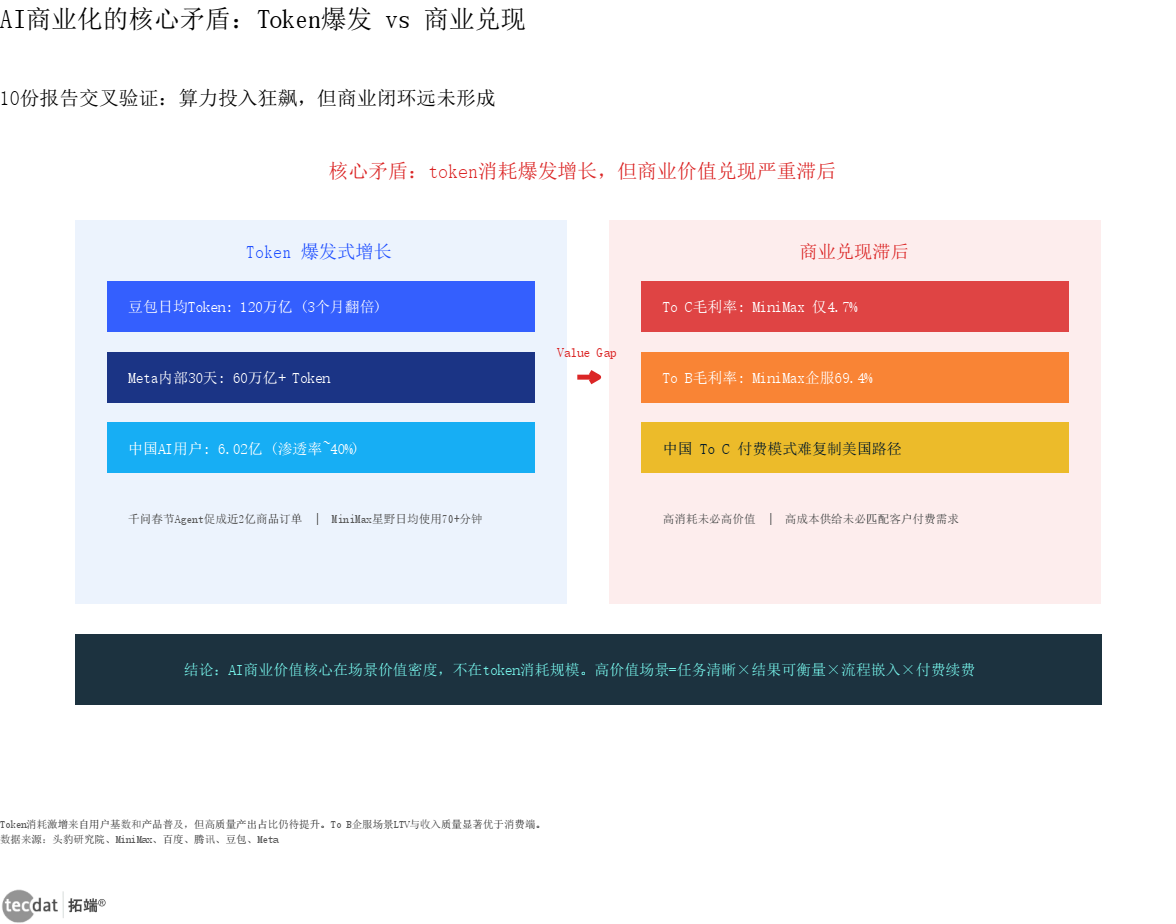Click the red Value Gap arrow

point(589,376)
